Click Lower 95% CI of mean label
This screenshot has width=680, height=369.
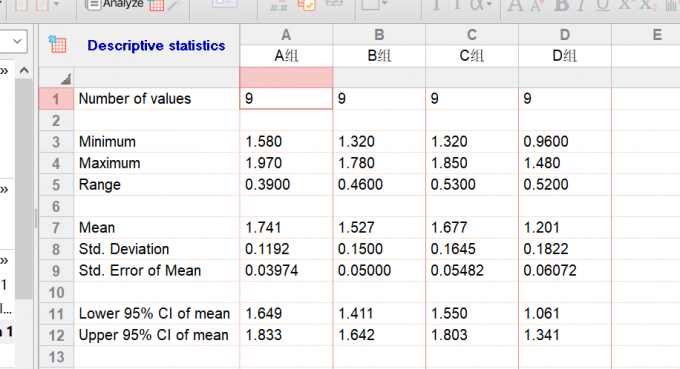(154, 313)
